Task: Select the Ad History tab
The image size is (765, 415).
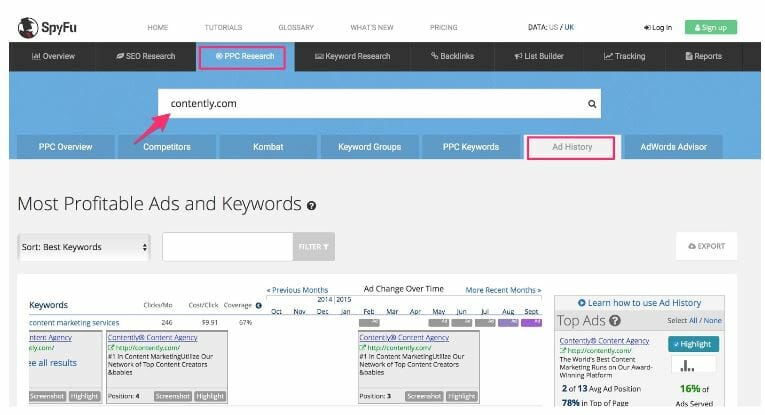Action: click(x=572, y=147)
